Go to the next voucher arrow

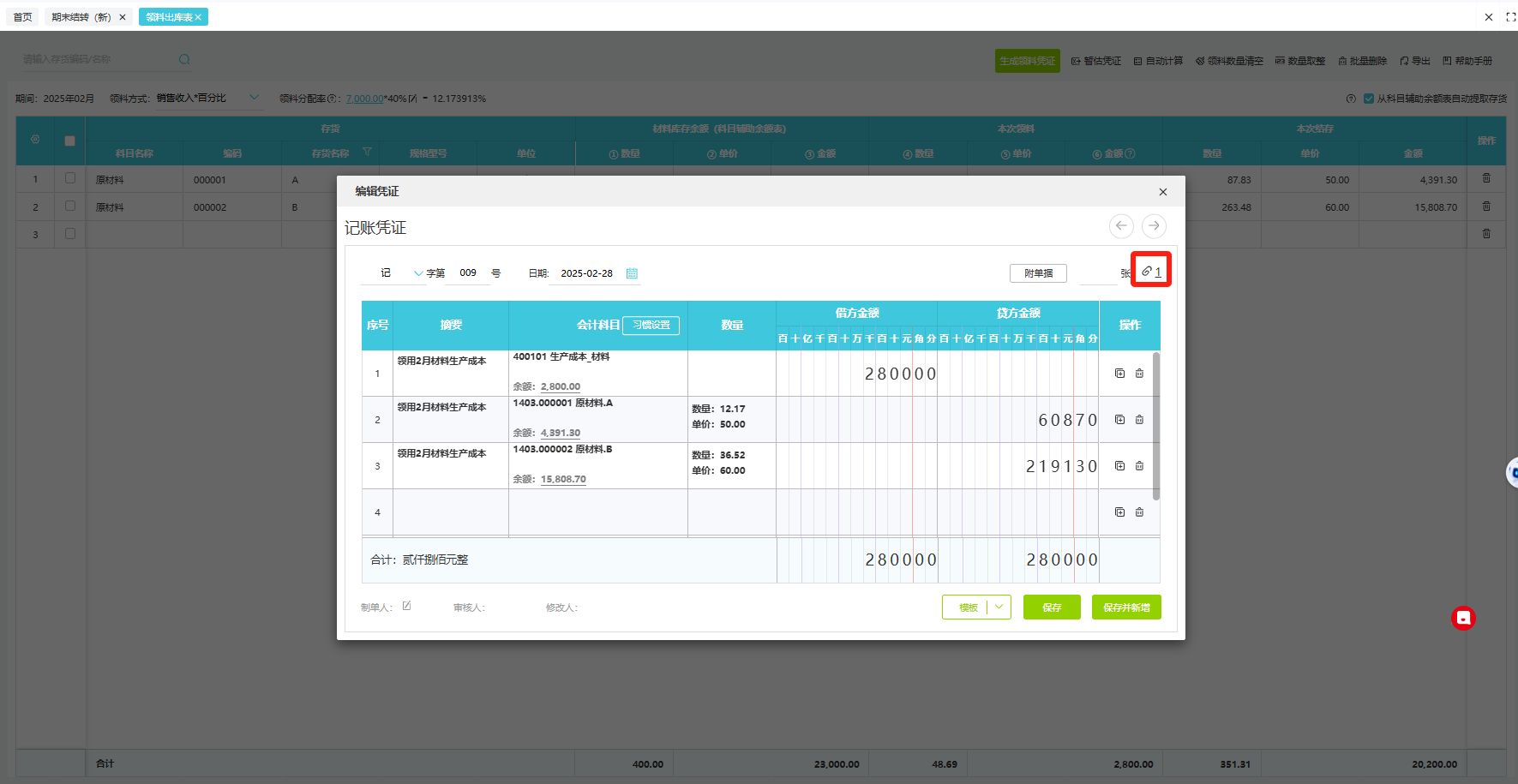tap(1154, 226)
